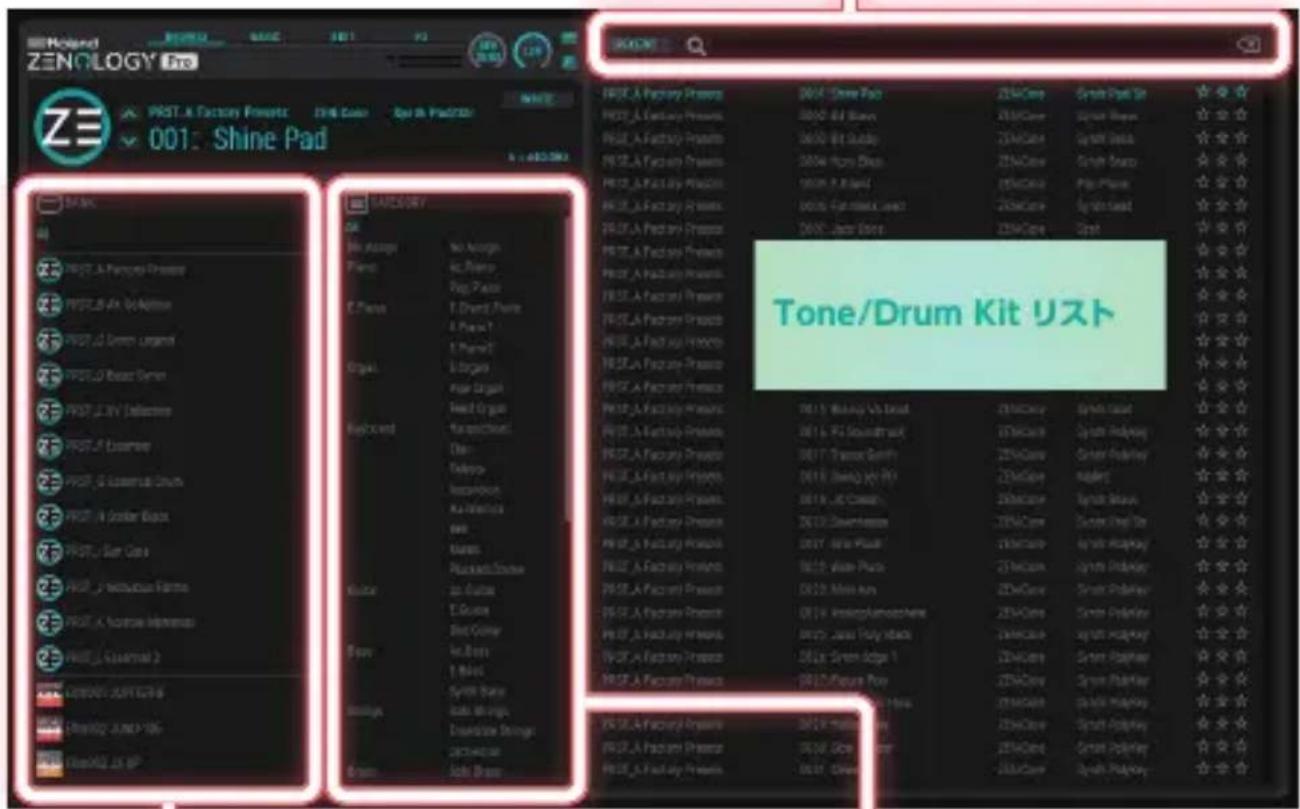Screen dimensions: 1300x809
Task: Click inside the tone search input field
Action: (970, 45)
